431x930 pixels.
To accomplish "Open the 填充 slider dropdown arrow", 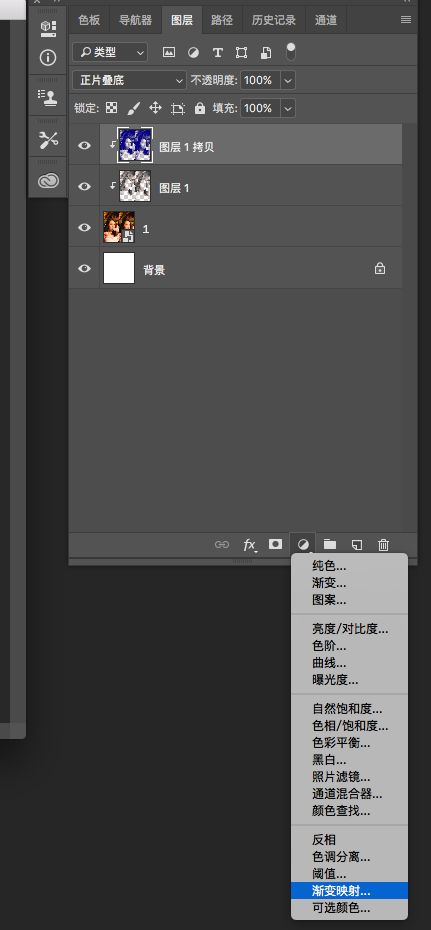I will tap(288, 108).
